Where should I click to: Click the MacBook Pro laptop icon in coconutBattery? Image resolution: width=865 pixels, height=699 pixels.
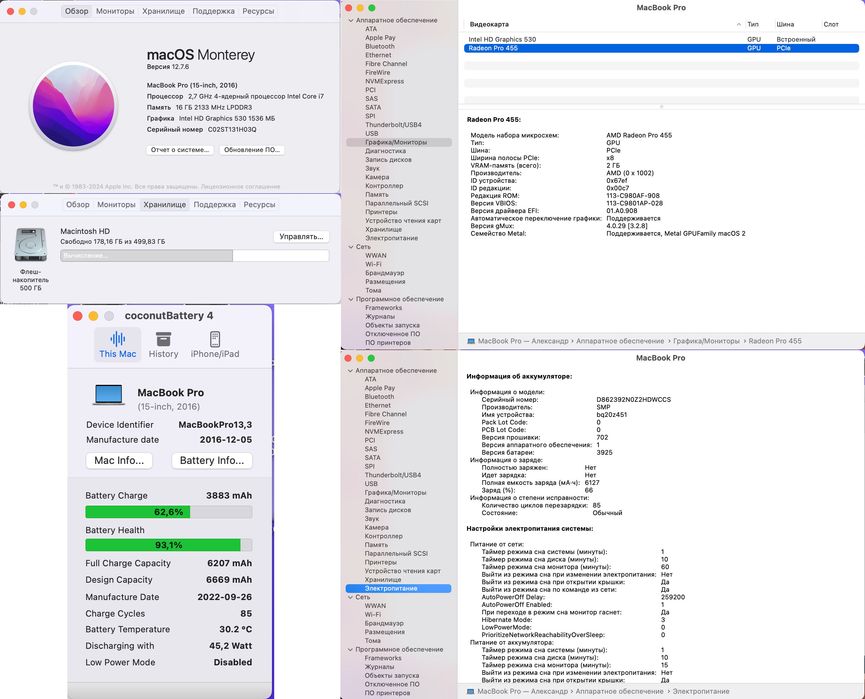pyautogui.click(x=109, y=394)
